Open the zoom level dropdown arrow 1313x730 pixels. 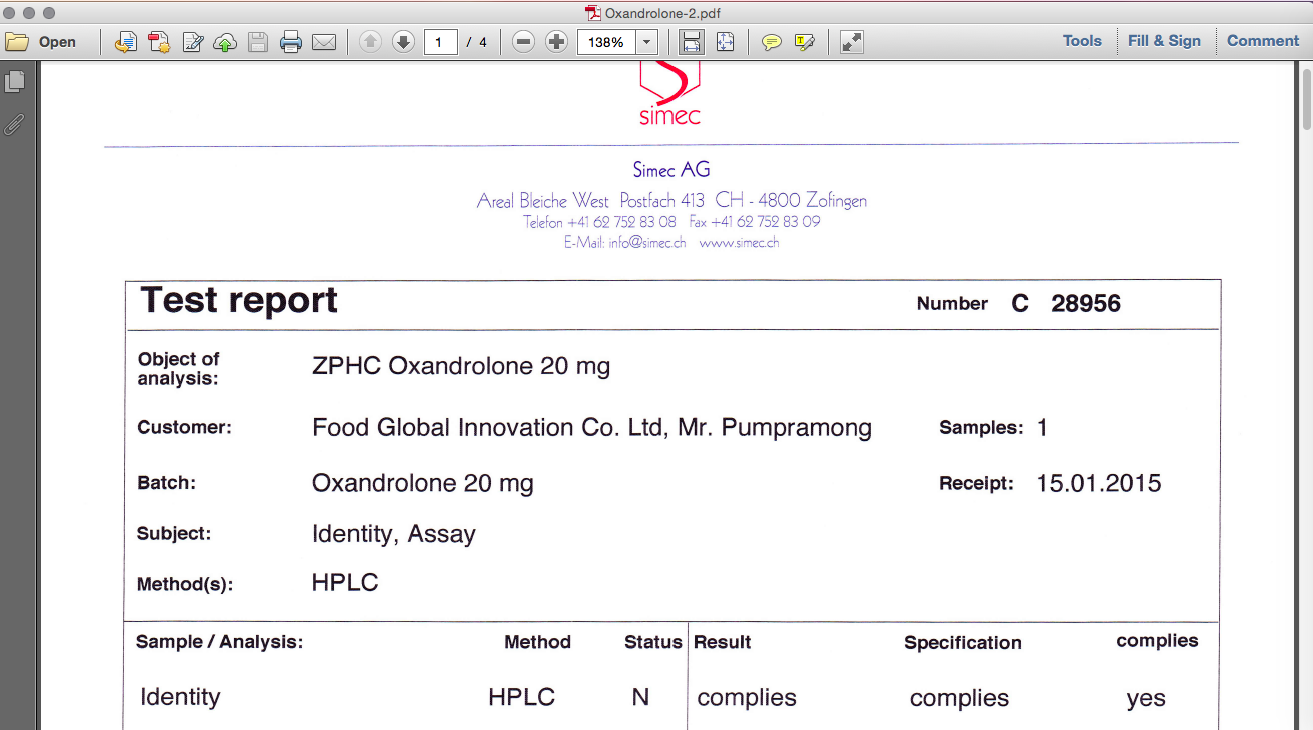click(x=647, y=42)
